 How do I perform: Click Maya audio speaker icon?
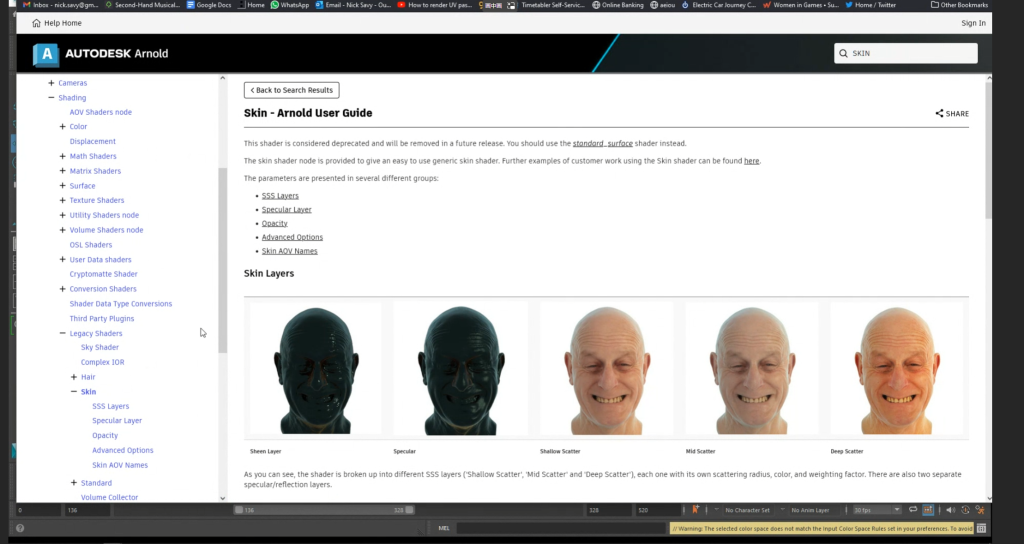[950, 510]
